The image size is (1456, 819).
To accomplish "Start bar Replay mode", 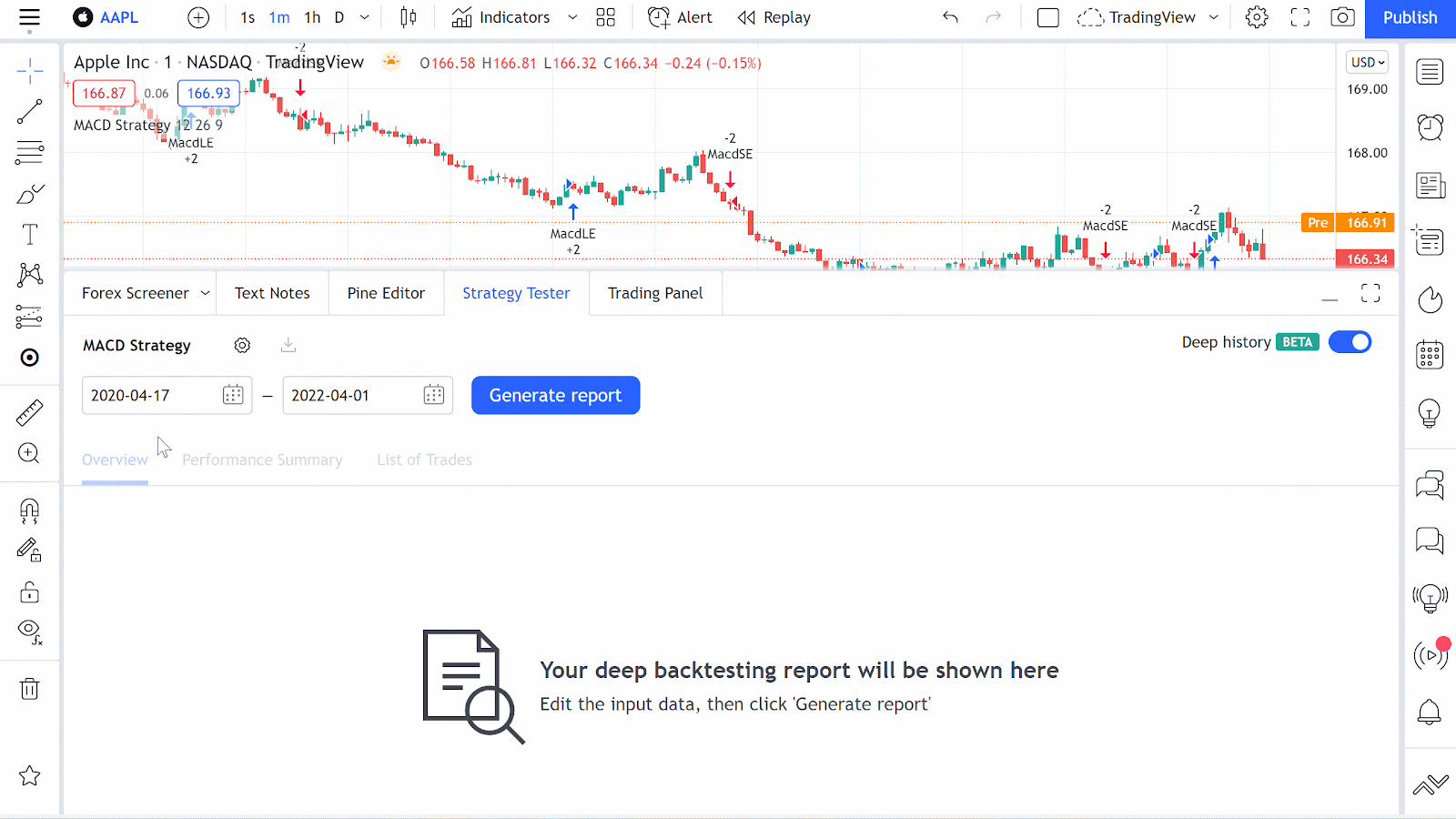I will (774, 17).
